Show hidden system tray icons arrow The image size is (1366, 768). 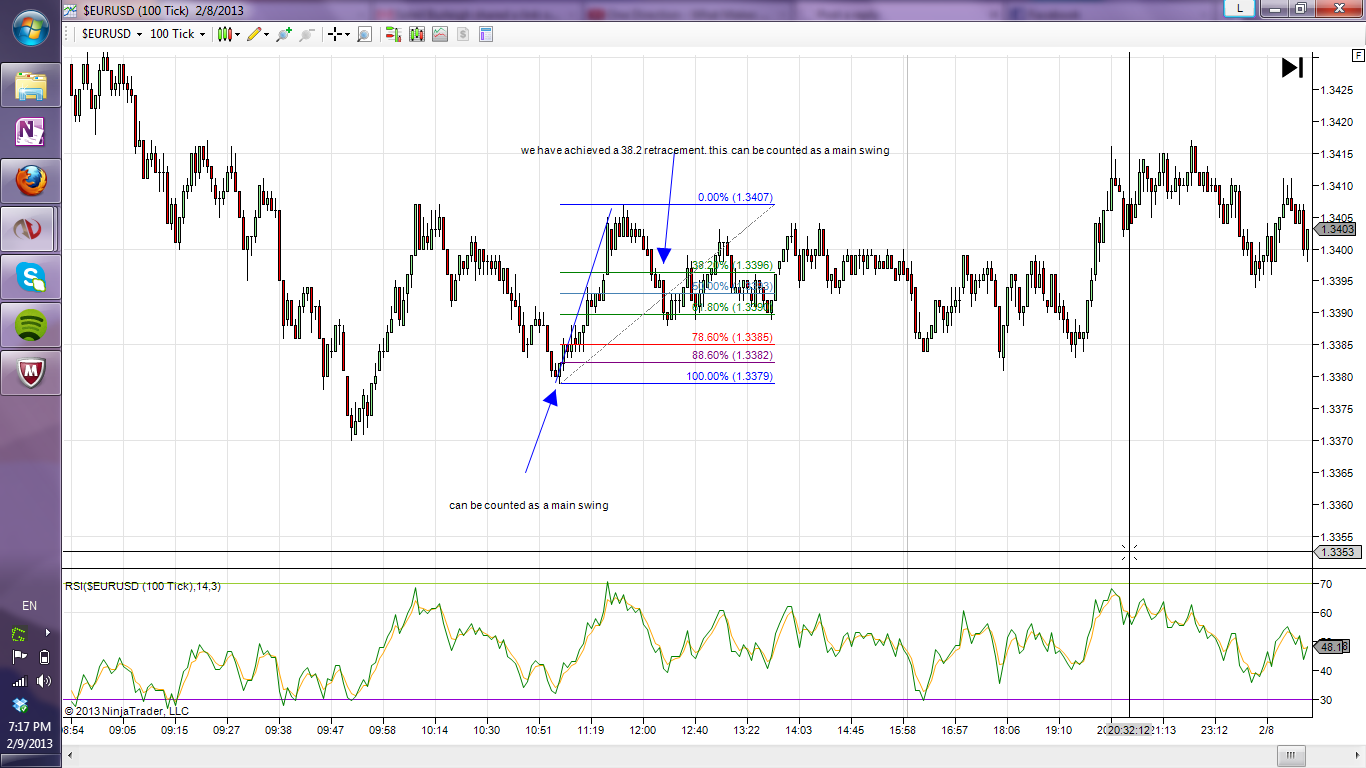46,632
